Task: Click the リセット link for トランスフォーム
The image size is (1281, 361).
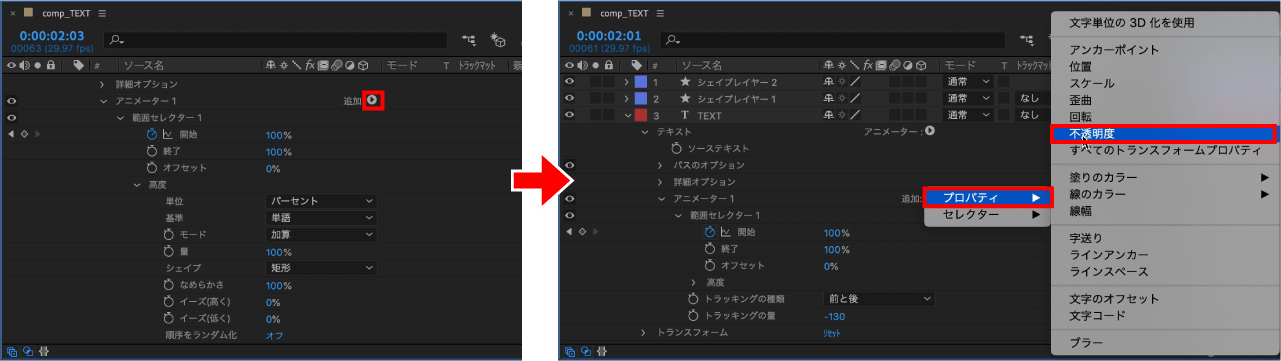Action: [832, 333]
